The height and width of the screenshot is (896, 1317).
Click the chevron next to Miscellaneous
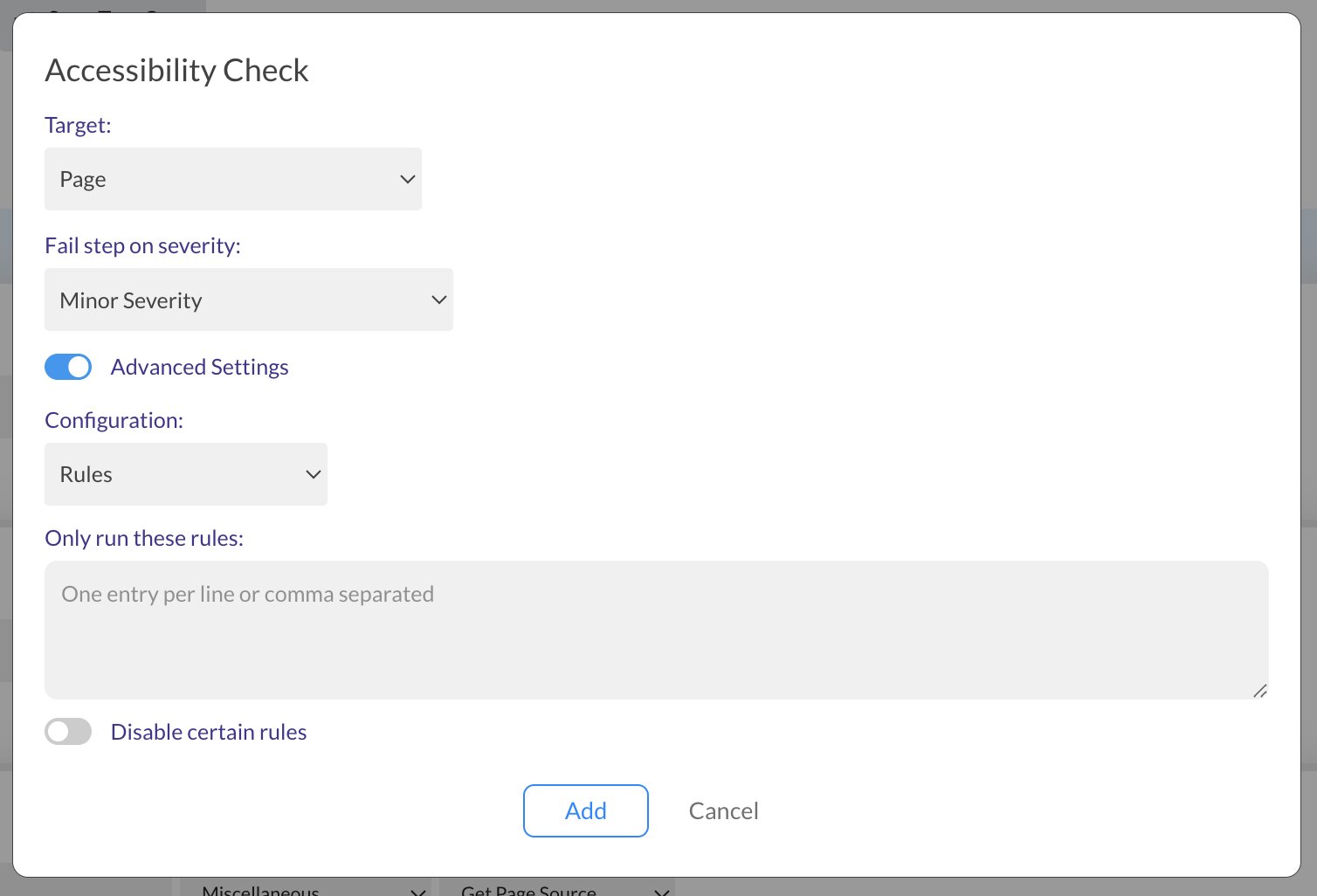point(417,891)
